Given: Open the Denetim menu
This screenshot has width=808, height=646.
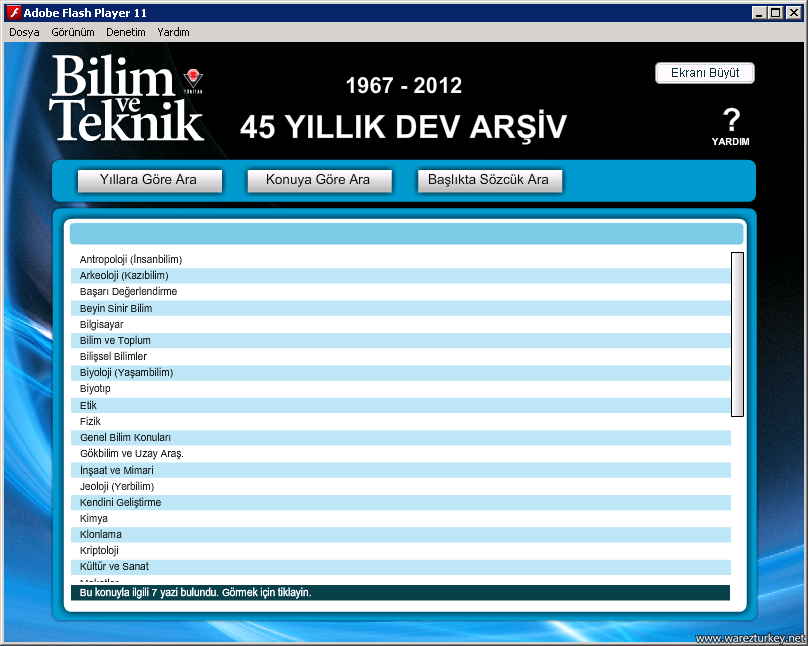Looking at the screenshot, I should point(126,32).
